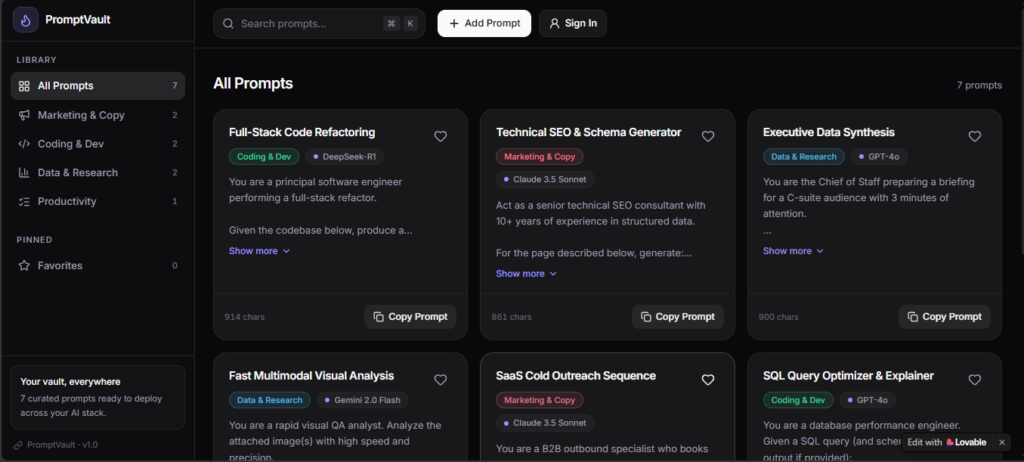Click Claude 3.5 Sonnet tag on SaaS Cold Outreach card
This screenshot has height=462, width=1024.
coord(545,423)
